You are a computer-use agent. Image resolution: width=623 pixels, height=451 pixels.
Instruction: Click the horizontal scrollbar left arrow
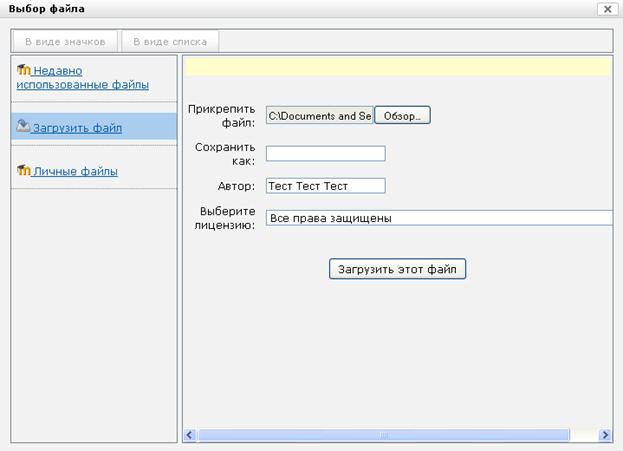190,435
